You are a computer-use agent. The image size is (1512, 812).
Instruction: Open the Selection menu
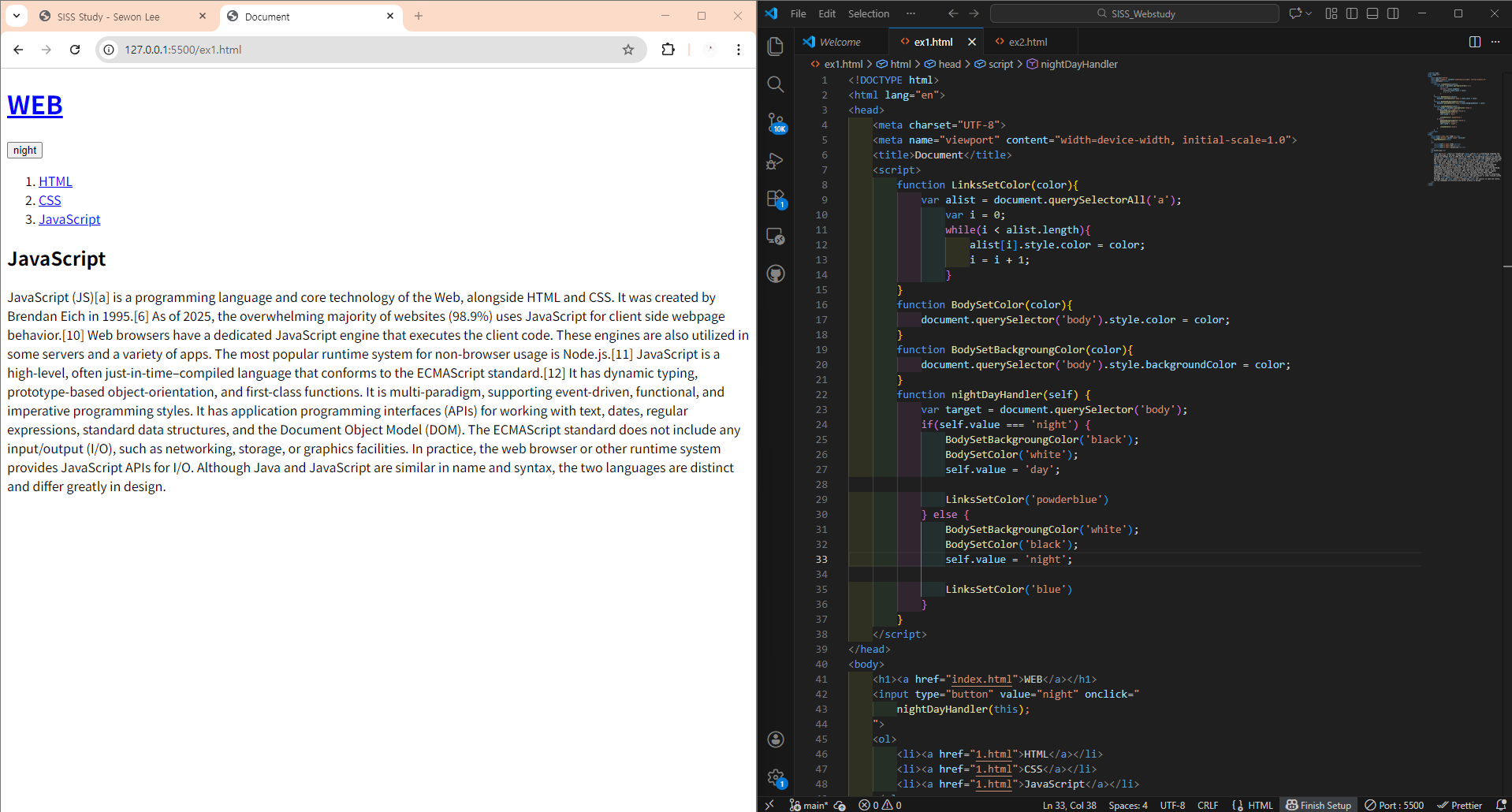click(868, 13)
